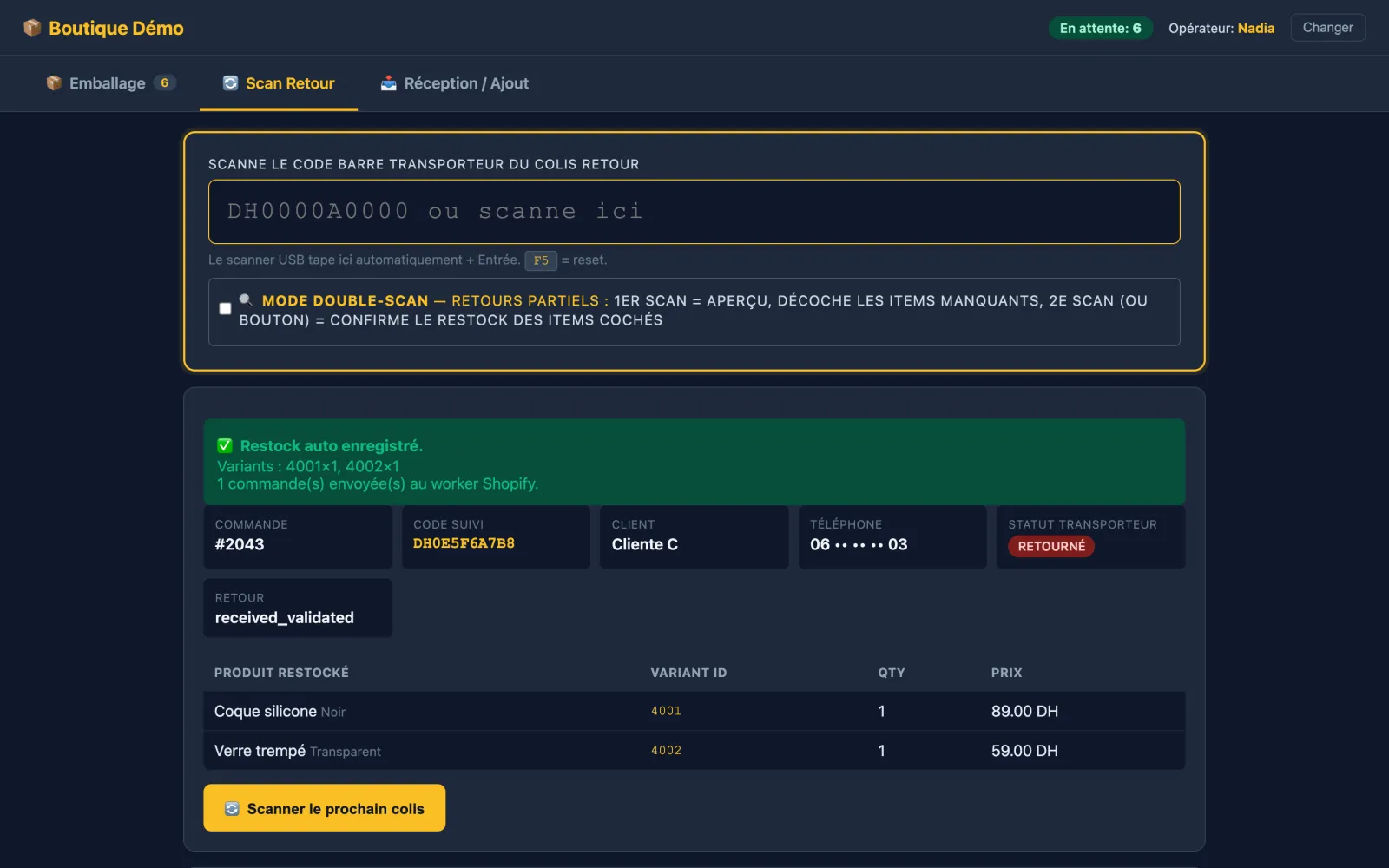1389x868 pixels.
Task: Click the VARIANT ID column header
Action: [x=688, y=673]
